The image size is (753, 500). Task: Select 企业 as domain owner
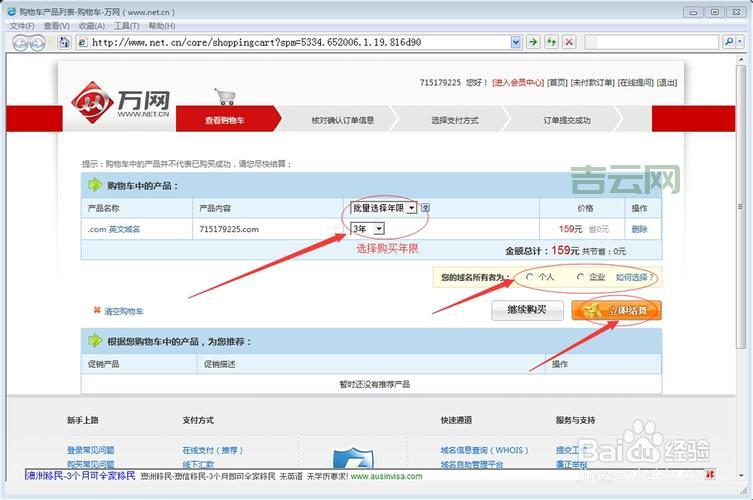pos(580,277)
